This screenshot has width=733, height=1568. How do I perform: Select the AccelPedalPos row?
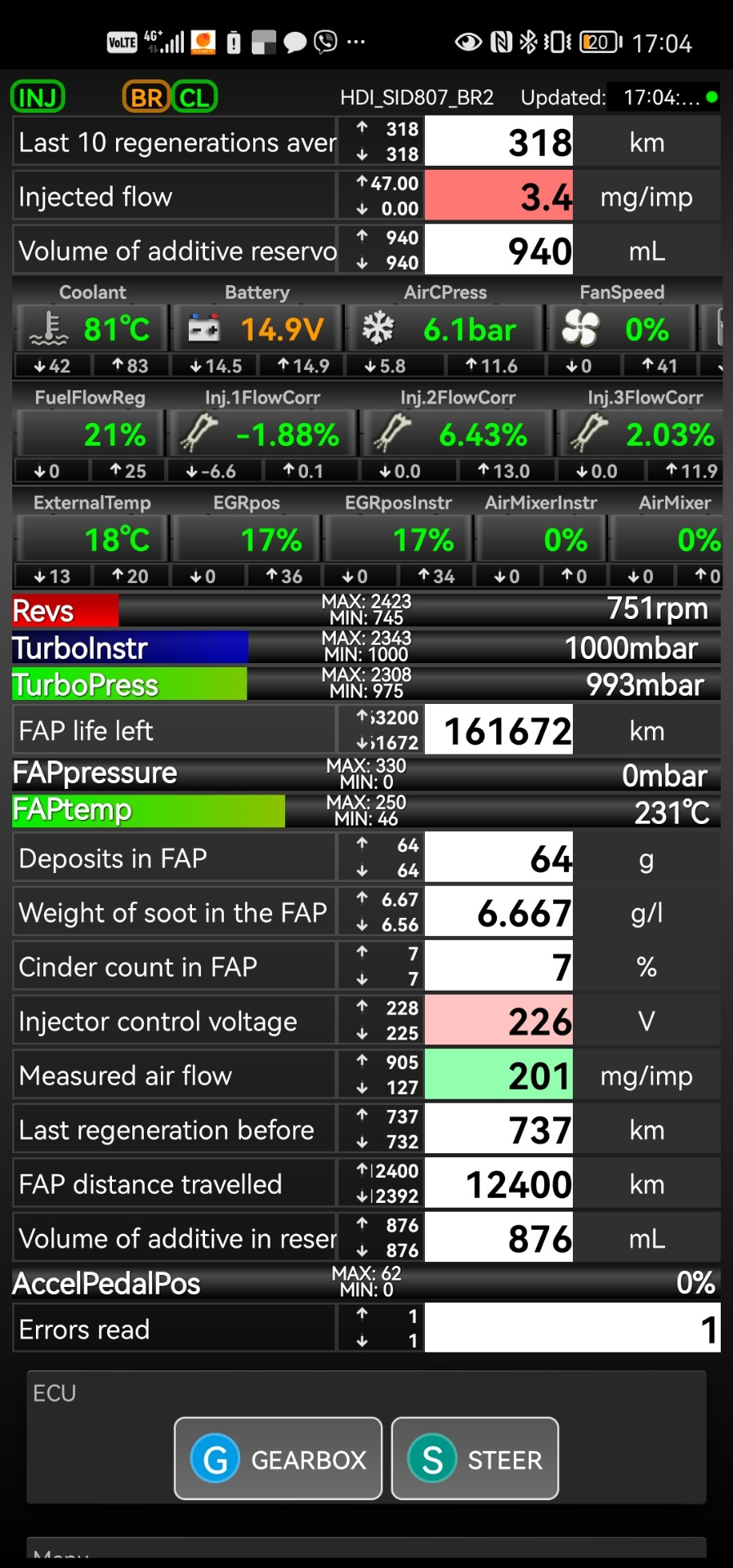click(366, 1282)
